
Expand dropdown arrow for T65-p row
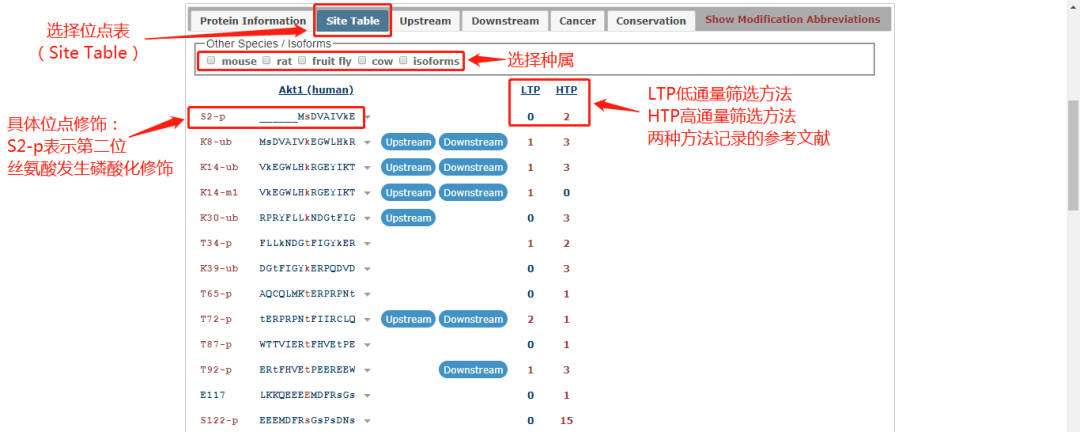[x=367, y=294]
